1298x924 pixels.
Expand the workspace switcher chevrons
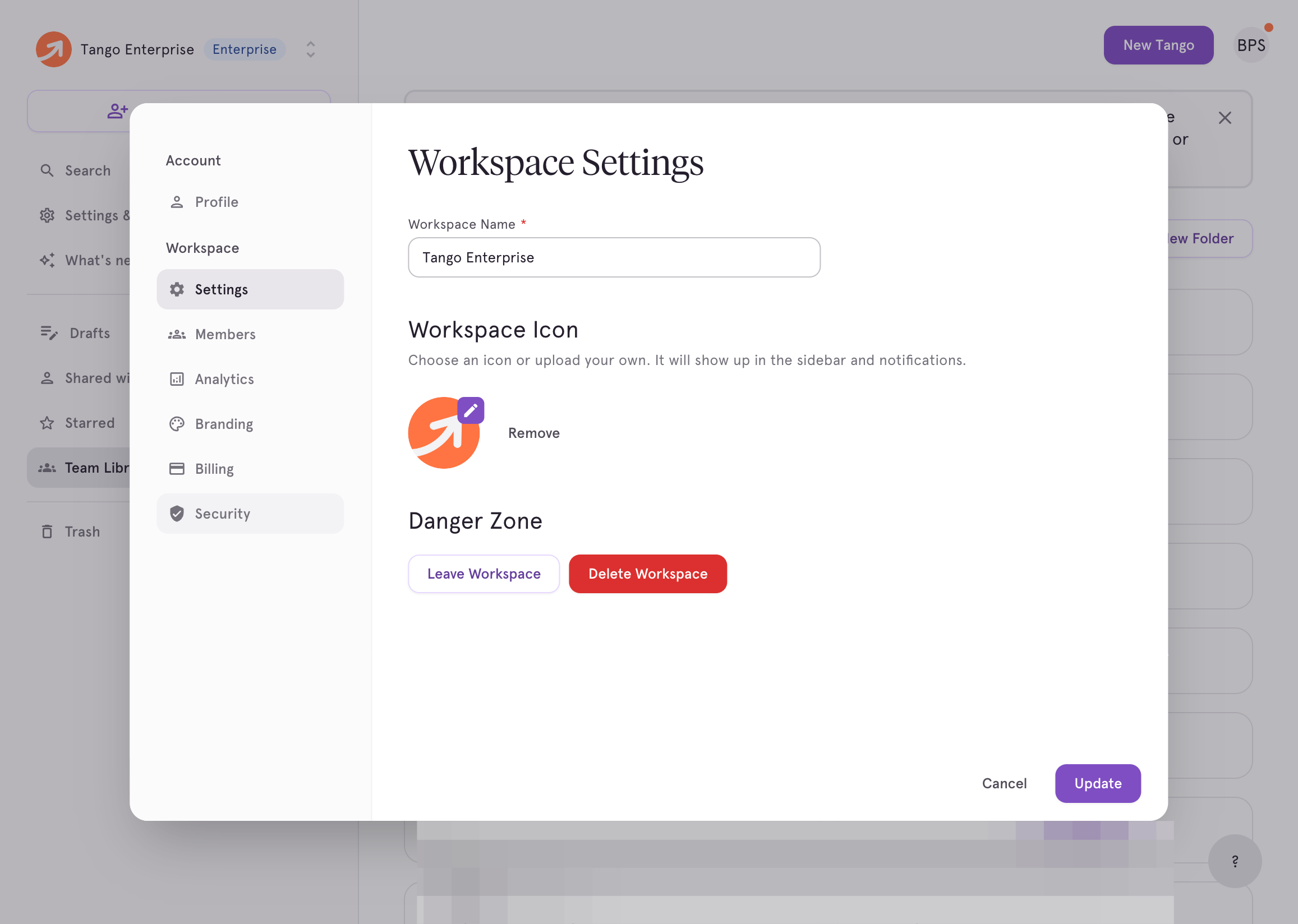coord(311,49)
